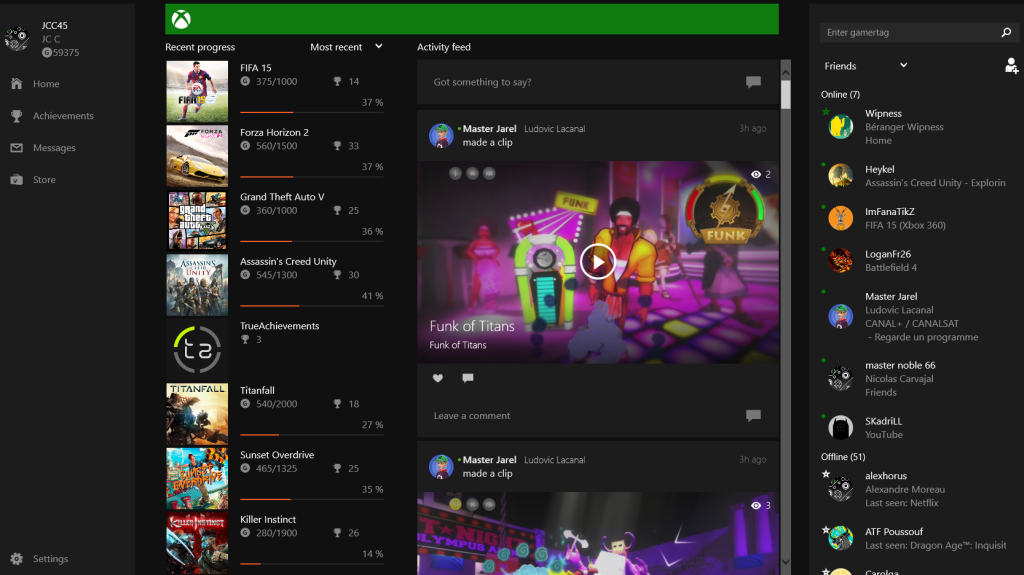Expand the Friends filter dropdown
Viewport: 1024px width, 575px height.
(866, 65)
